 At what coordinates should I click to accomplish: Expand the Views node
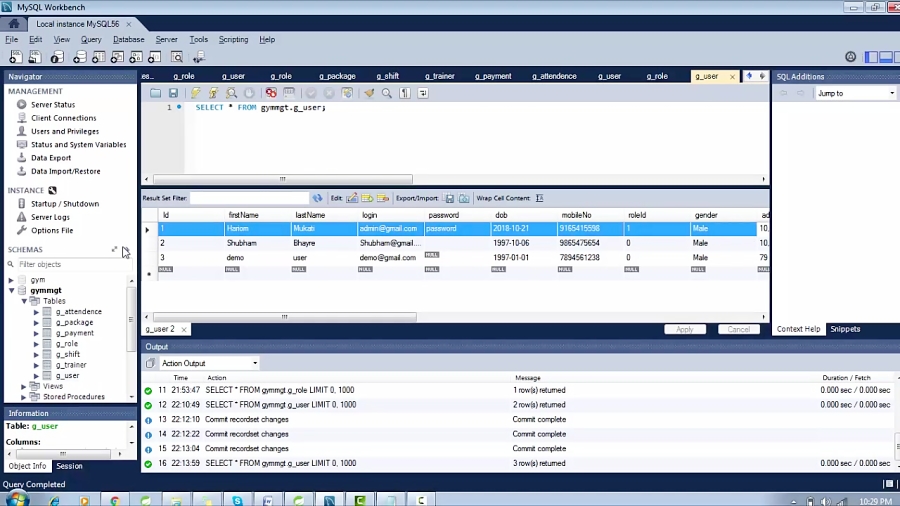click(x=24, y=387)
